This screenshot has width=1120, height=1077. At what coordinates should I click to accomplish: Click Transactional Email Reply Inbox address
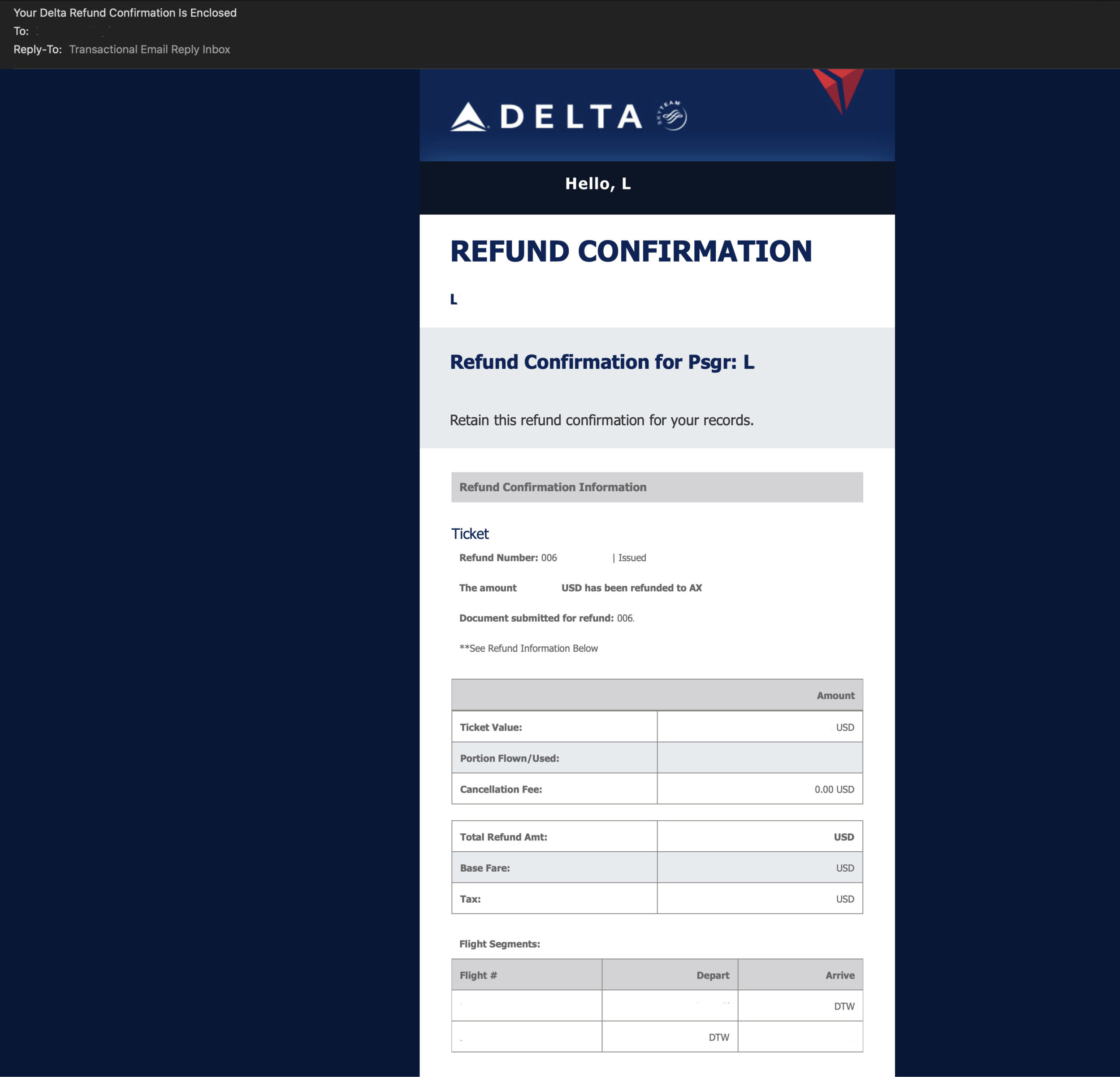click(149, 49)
